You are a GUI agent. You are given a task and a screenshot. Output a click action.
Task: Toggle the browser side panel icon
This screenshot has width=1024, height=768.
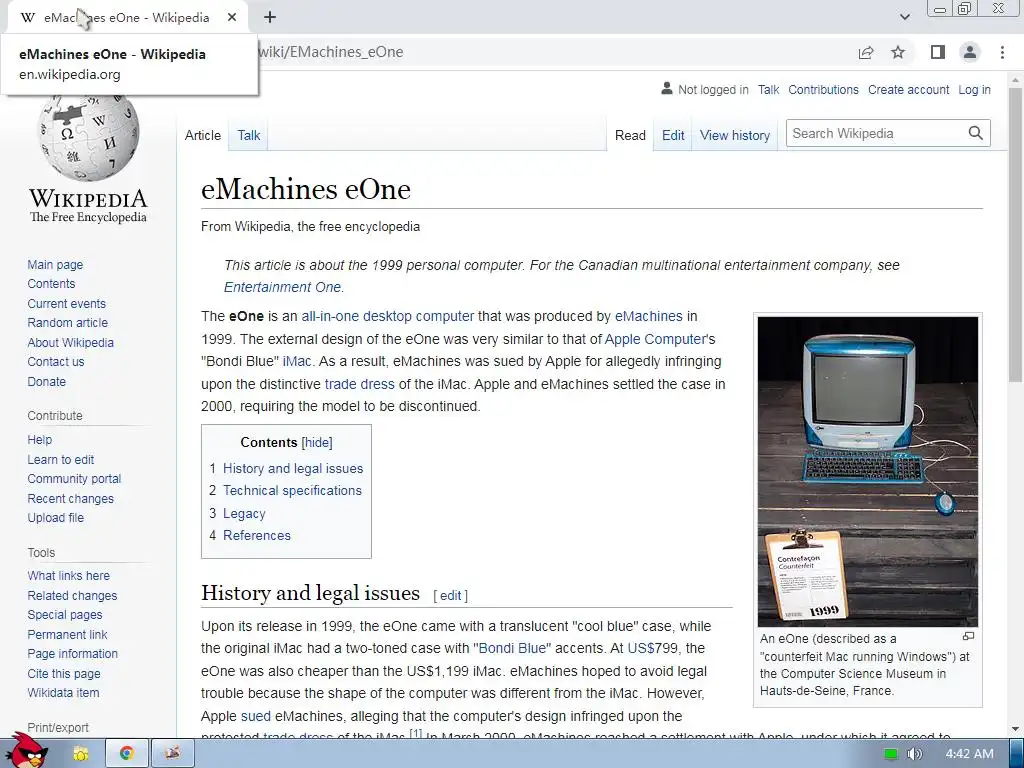click(938, 52)
